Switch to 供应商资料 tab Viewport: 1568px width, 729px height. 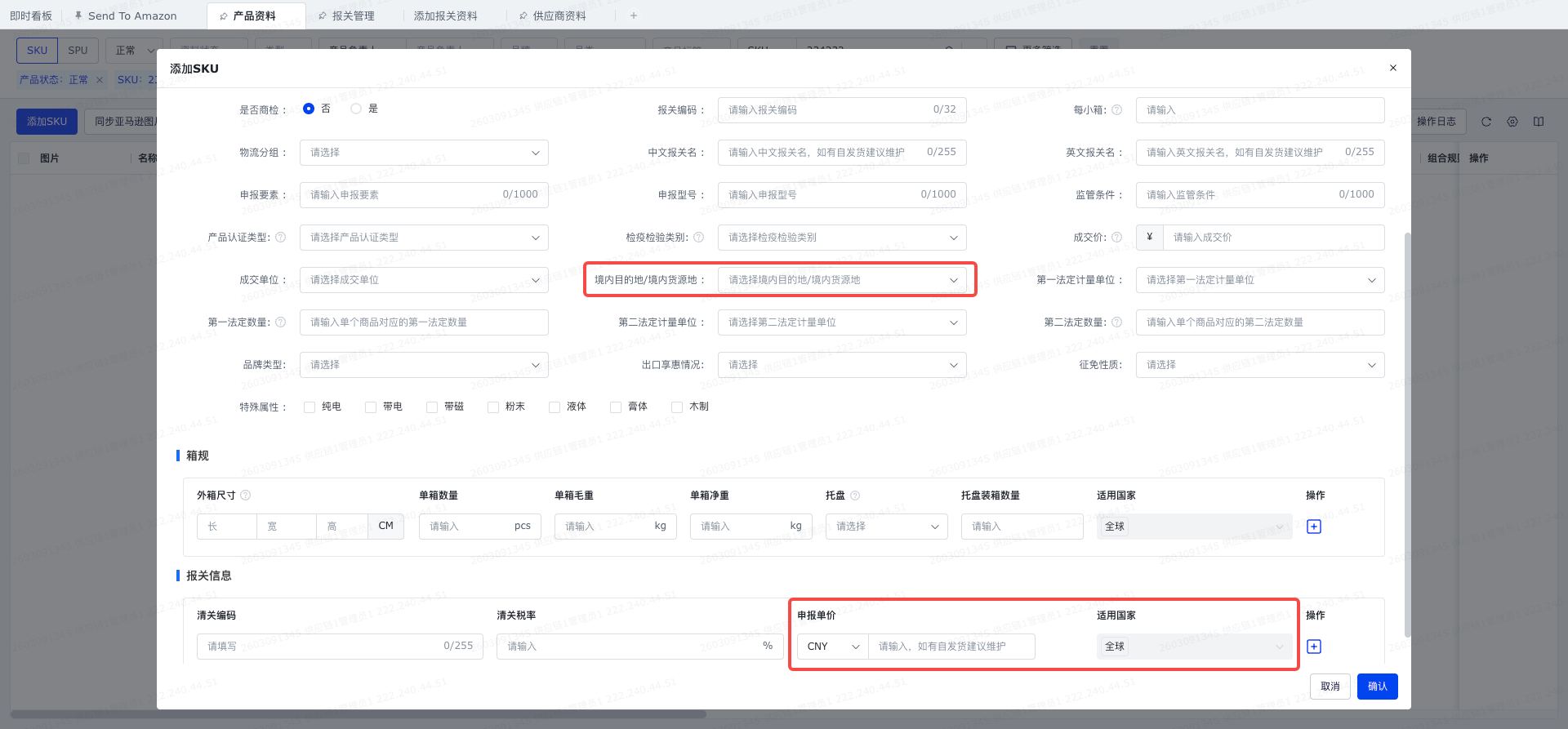(x=553, y=16)
